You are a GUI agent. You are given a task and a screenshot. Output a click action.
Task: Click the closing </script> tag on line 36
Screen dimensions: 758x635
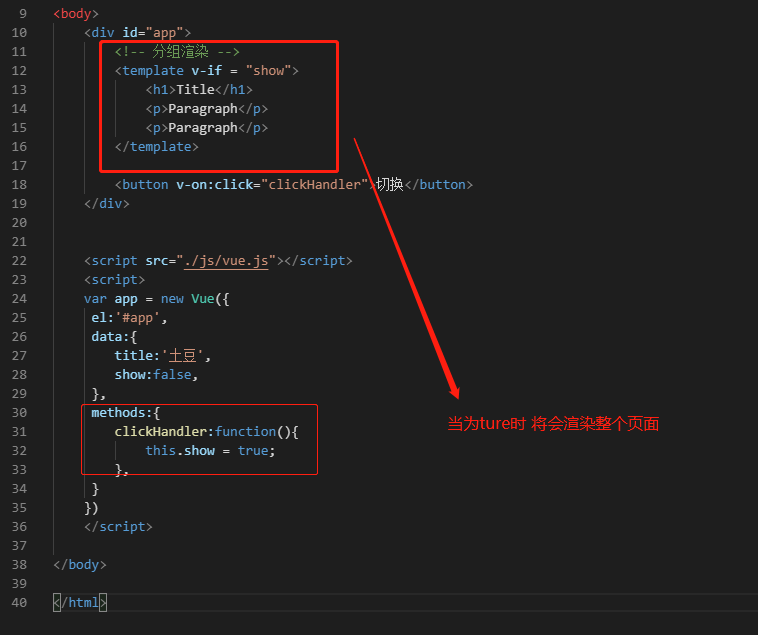tap(118, 527)
